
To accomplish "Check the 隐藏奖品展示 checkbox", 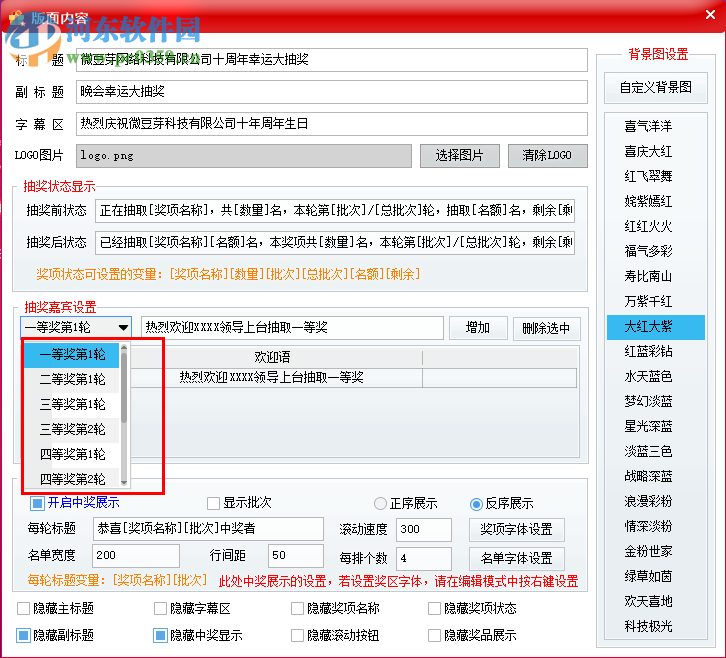I will click(434, 635).
